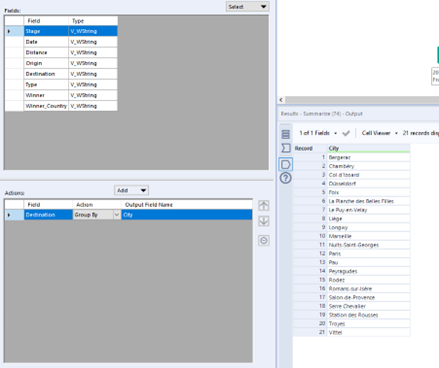Open the Add actions dropdown
Image resolution: width=439 pixels, height=368 pixels.
(x=131, y=190)
